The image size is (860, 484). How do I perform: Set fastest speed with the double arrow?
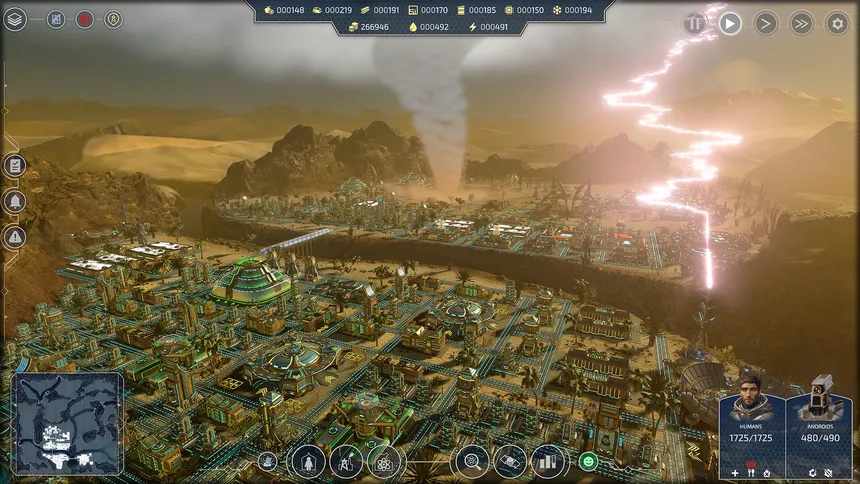[801, 24]
